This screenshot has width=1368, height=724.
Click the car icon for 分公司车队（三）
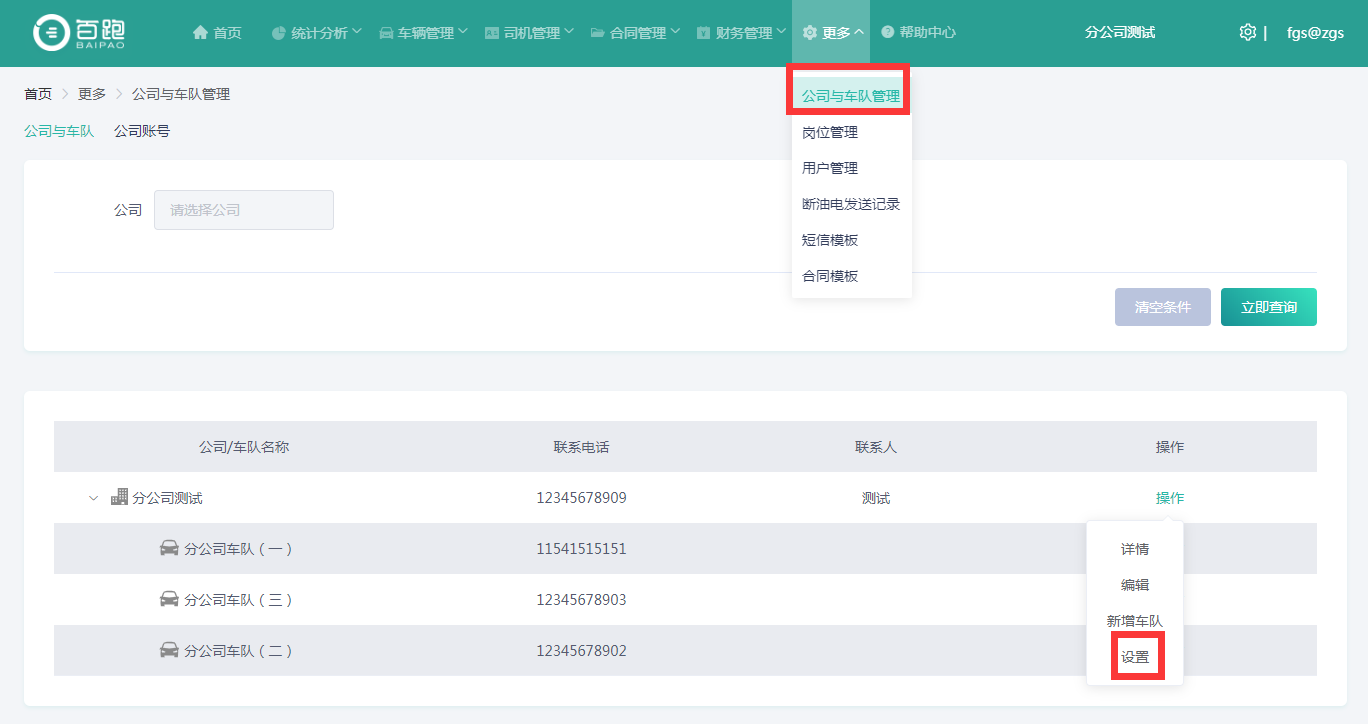click(x=170, y=599)
